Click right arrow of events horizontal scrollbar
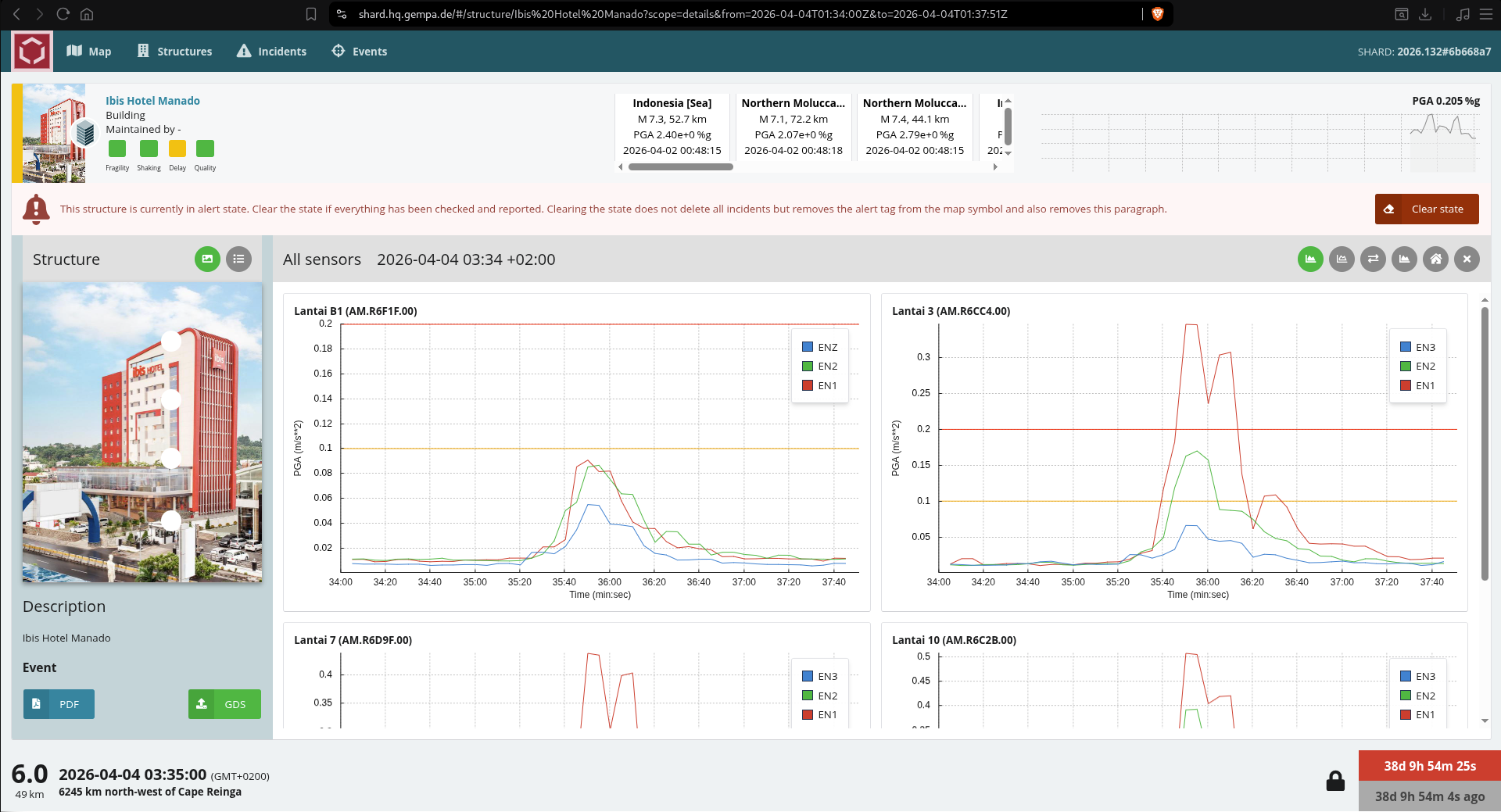This screenshot has height=812, width=1501. pyautogui.click(x=995, y=166)
